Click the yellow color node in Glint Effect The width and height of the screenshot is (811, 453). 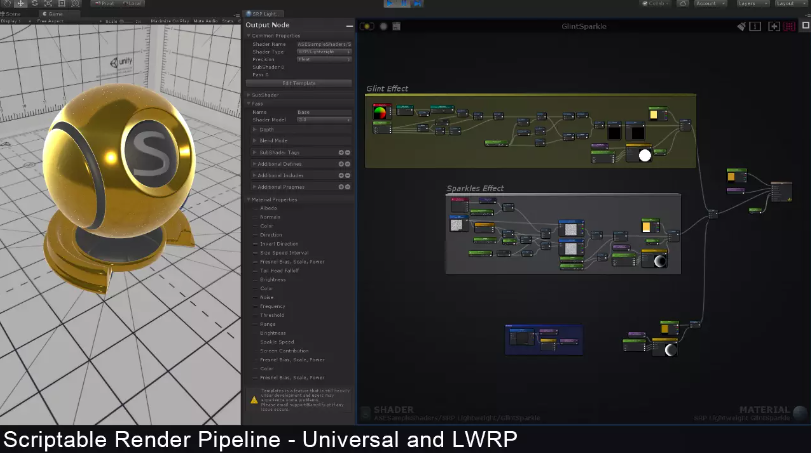pyautogui.click(x=658, y=114)
